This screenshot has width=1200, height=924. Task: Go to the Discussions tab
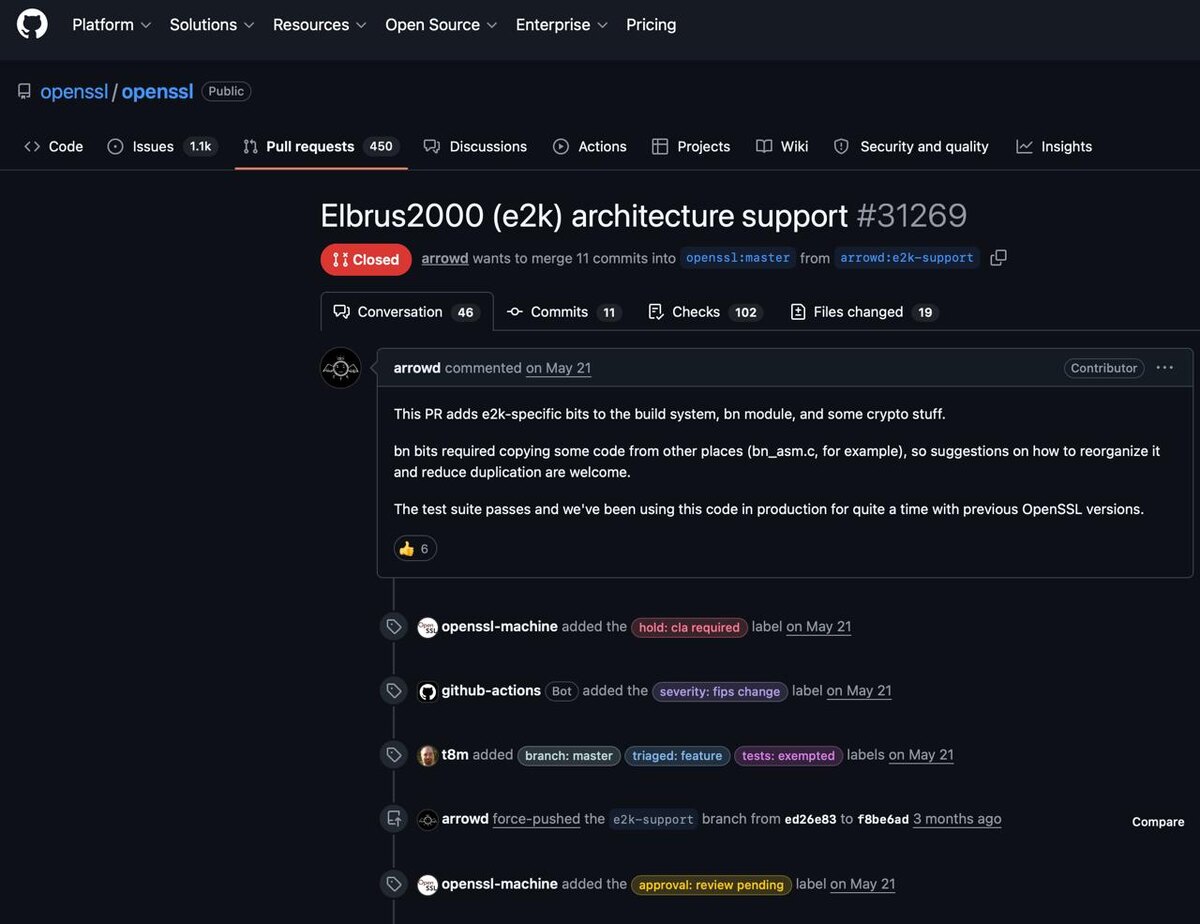pos(475,146)
